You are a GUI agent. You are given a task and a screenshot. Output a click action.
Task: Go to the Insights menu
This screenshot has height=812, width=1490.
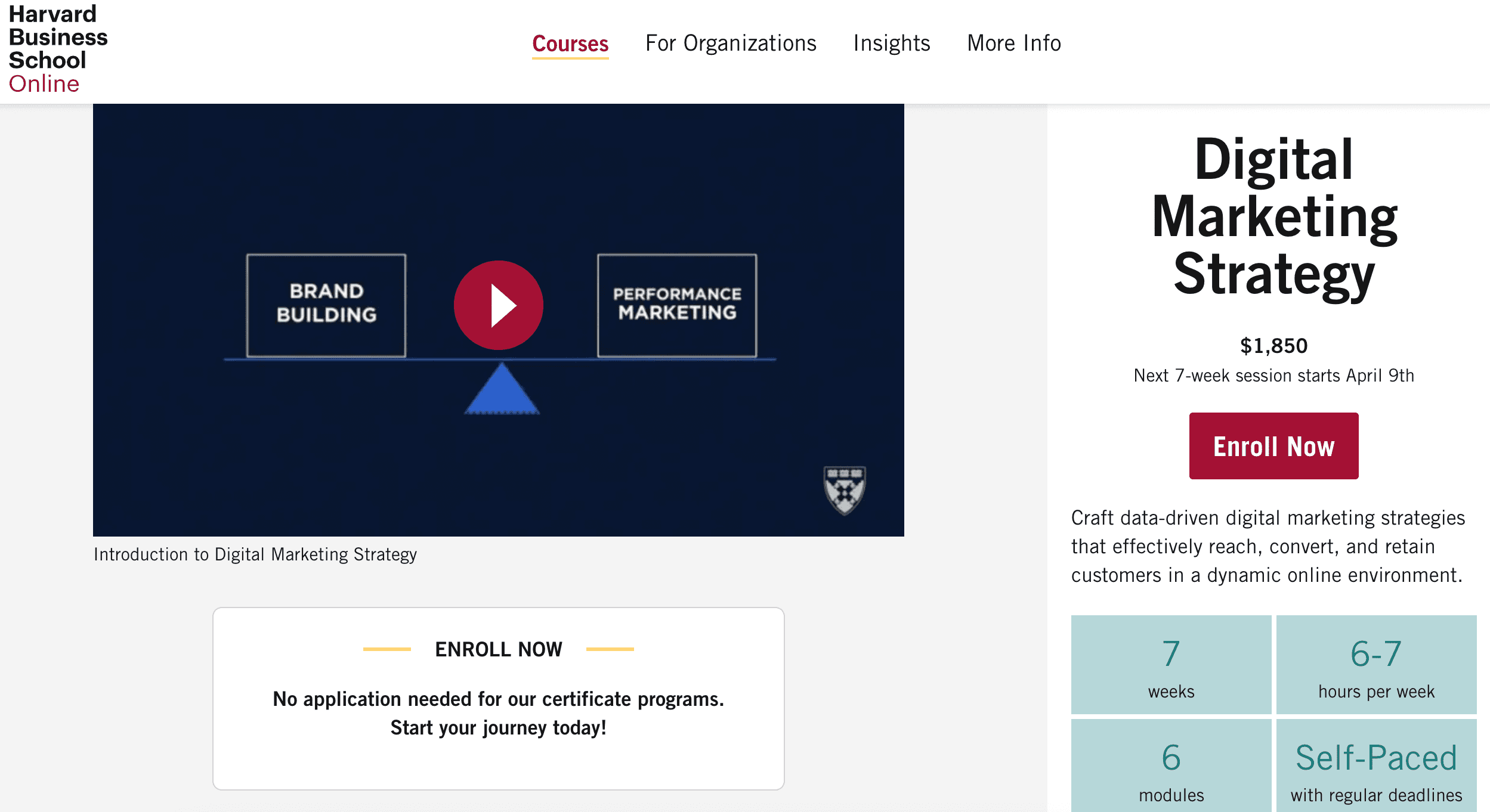(892, 44)
